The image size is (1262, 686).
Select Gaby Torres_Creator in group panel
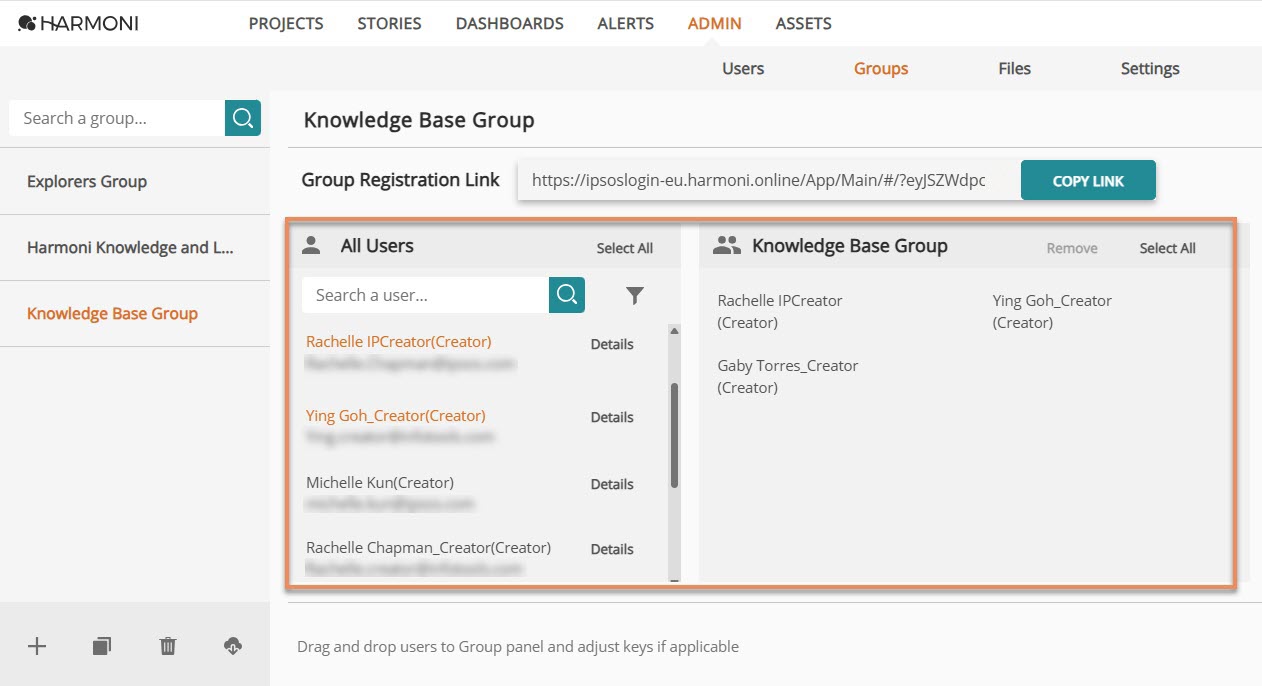788,376
